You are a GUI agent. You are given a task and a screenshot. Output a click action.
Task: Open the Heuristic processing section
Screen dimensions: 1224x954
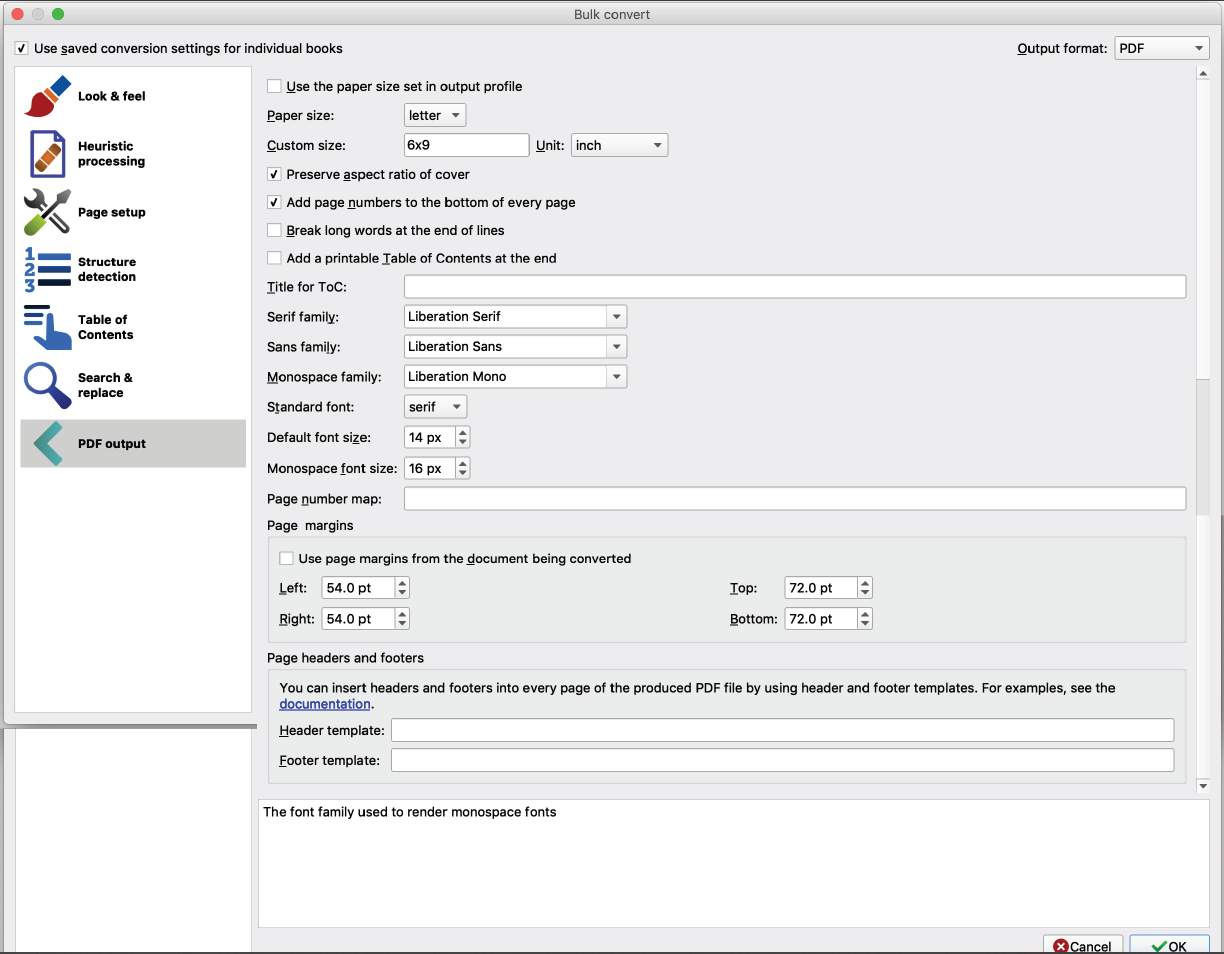click(x=46, y=153)
